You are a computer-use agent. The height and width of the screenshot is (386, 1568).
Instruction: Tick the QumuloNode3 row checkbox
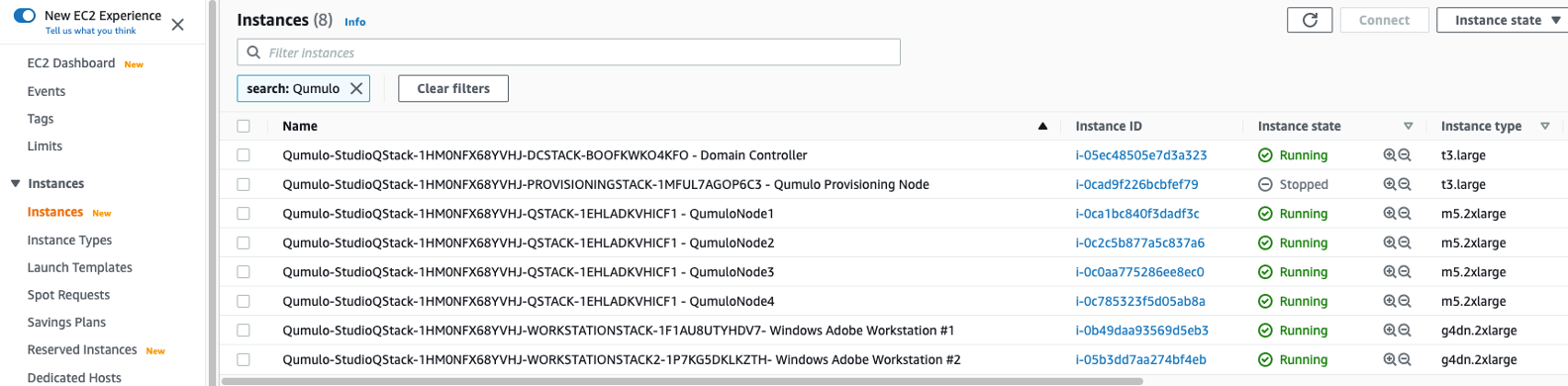244,272
